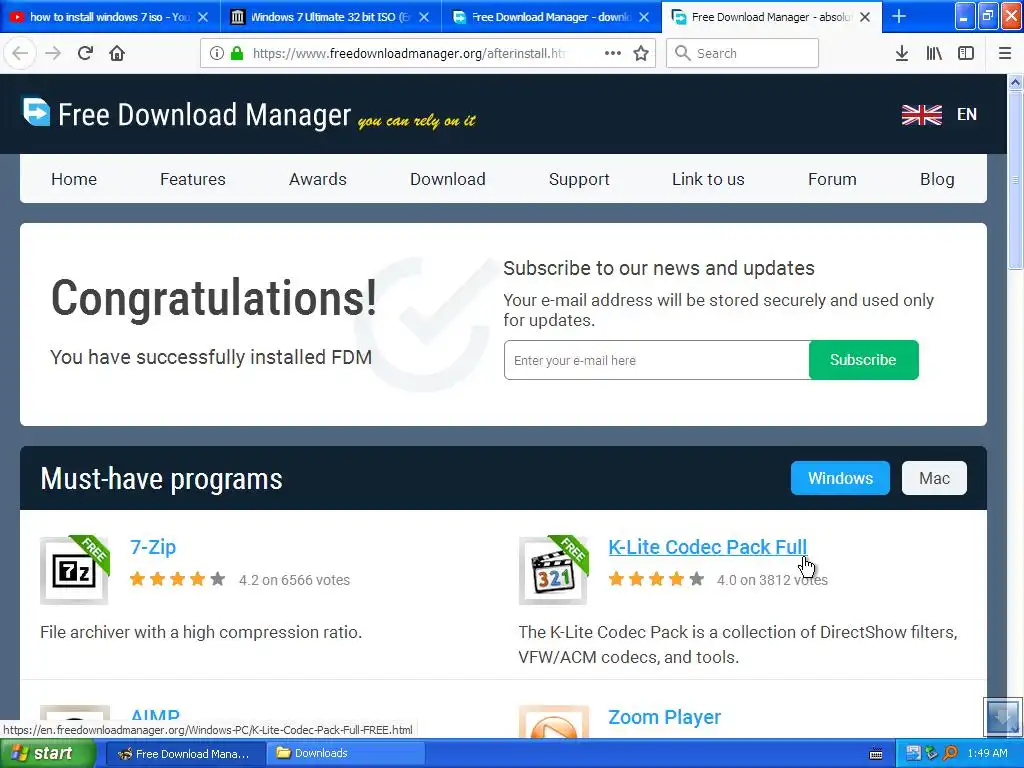Image resolution: width=1024 pixels, height=768 pixels.
Task: Click the vertical scrollbar up arrow
Action: 1015,82
